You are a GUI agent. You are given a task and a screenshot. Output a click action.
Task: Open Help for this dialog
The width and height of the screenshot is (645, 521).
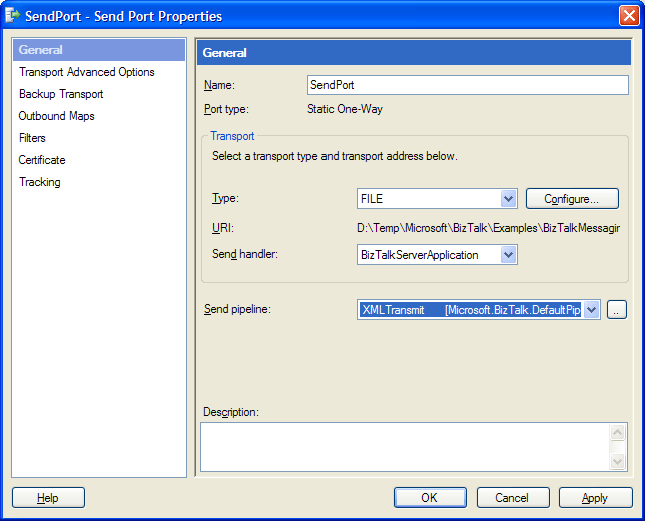coord(48,497)
